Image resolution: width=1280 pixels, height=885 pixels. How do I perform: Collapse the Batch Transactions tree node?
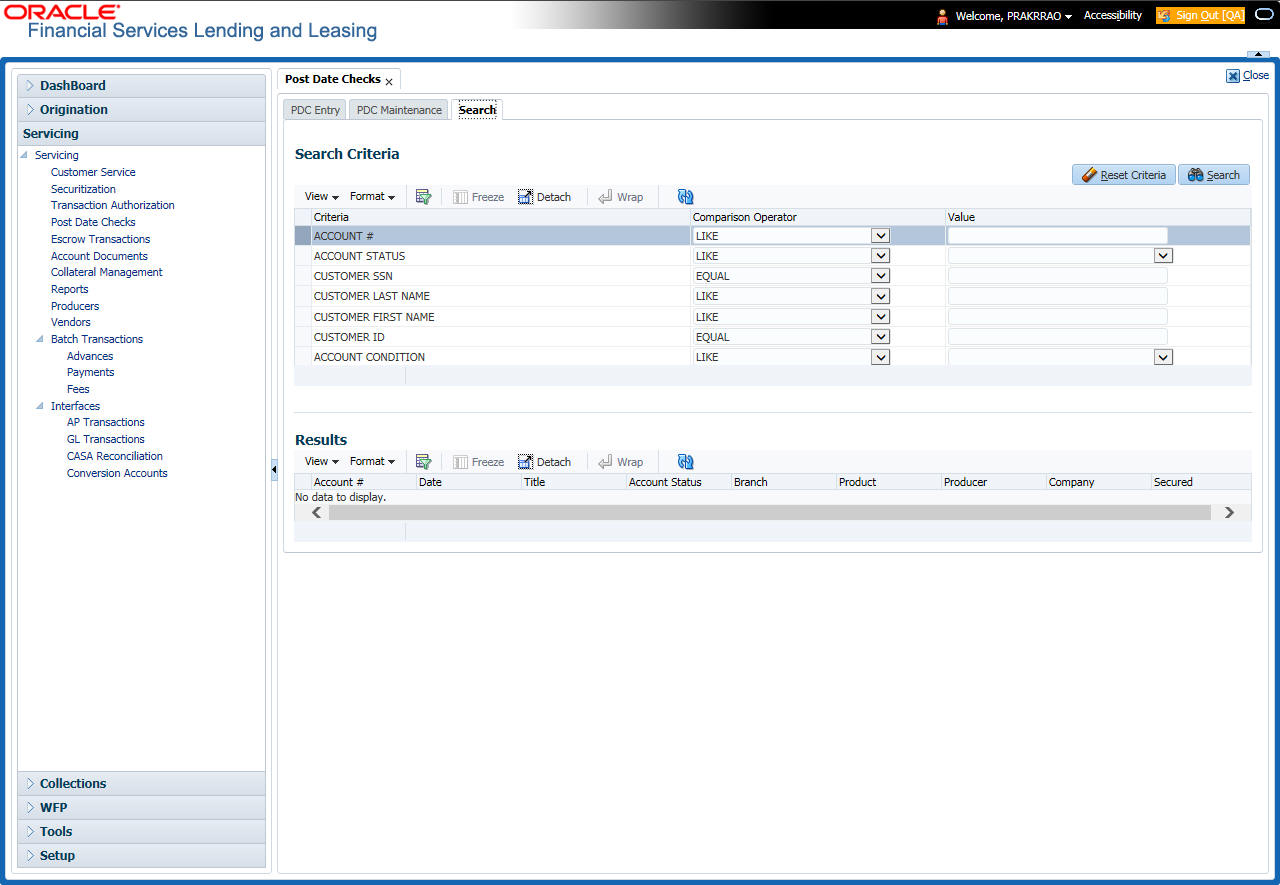pos(40,339)
